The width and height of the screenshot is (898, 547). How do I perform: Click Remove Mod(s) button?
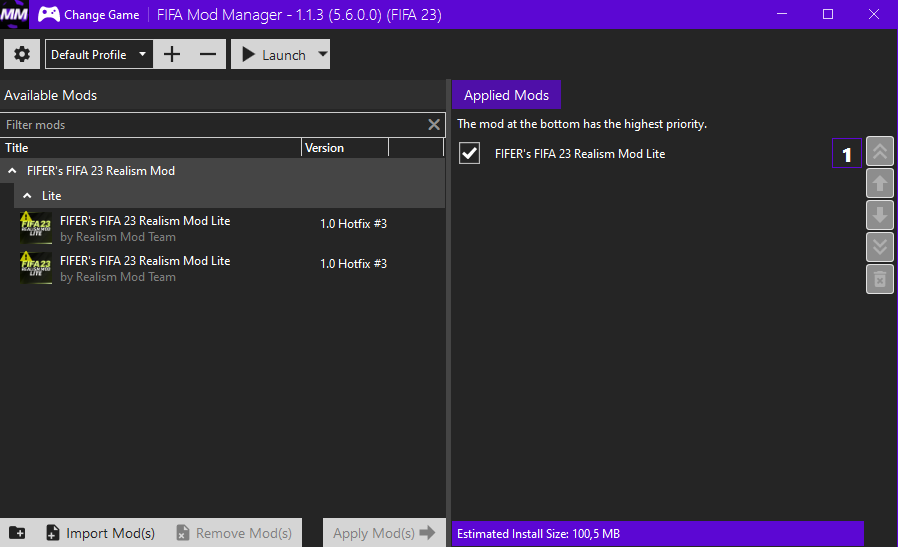point(234,533)
